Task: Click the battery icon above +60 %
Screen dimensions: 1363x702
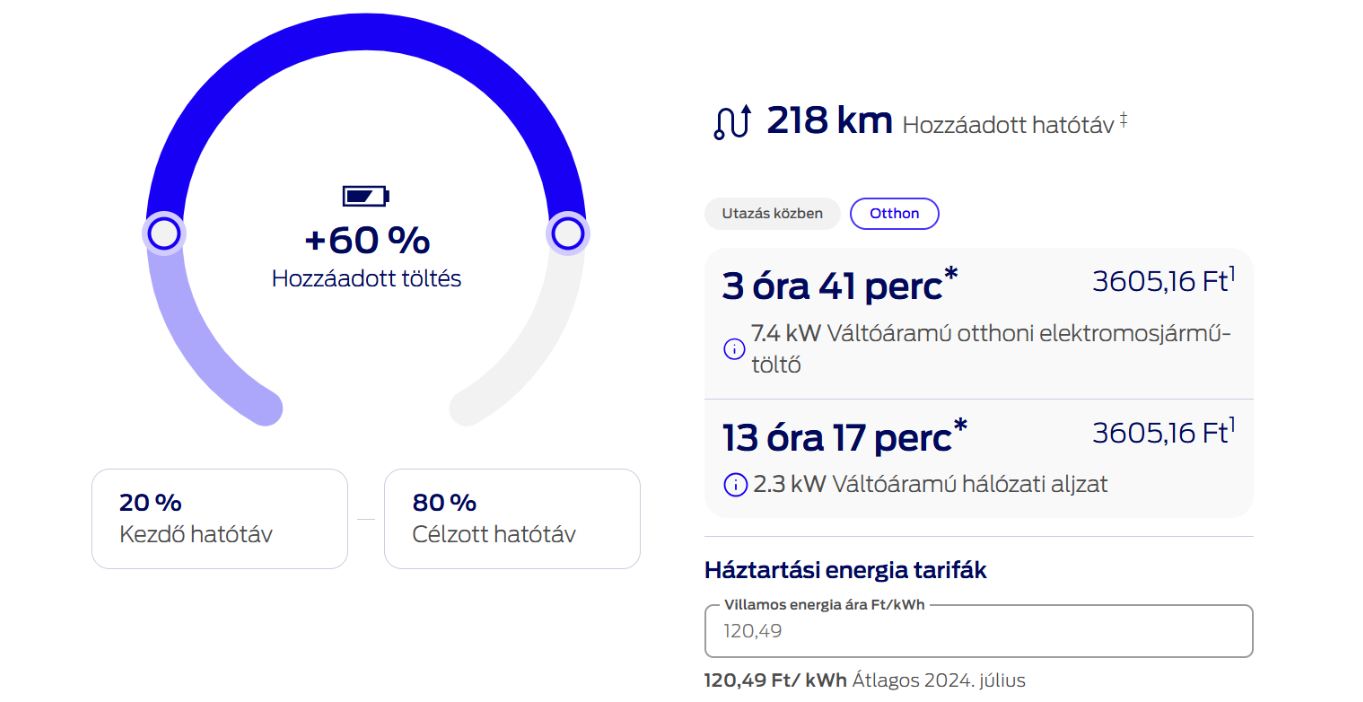Action: (366, 195)
